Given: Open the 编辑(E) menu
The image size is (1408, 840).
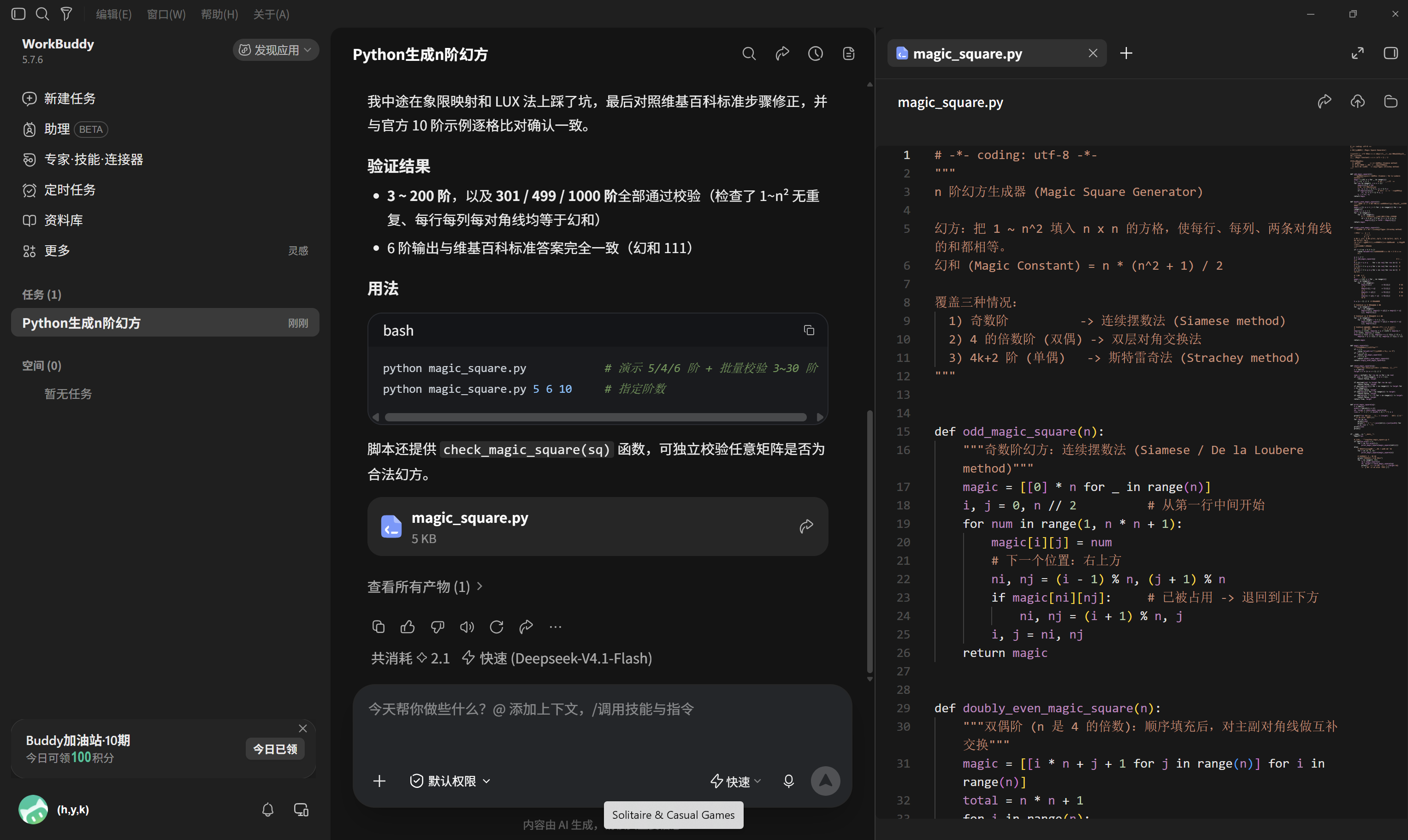Looking at the screenshot, I should pos(114,14).
